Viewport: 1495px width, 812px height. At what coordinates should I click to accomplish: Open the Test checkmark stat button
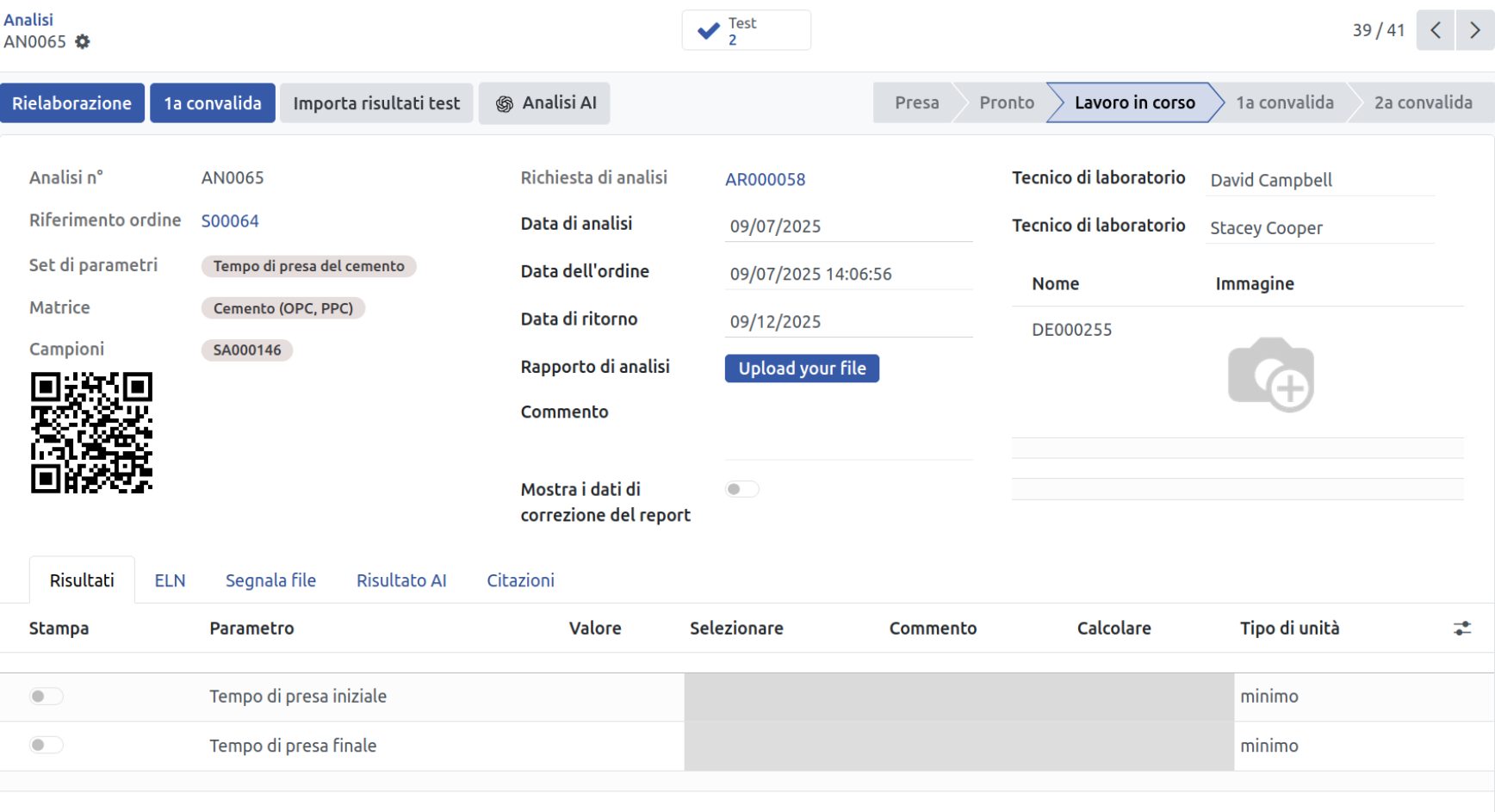pos(746,31)
